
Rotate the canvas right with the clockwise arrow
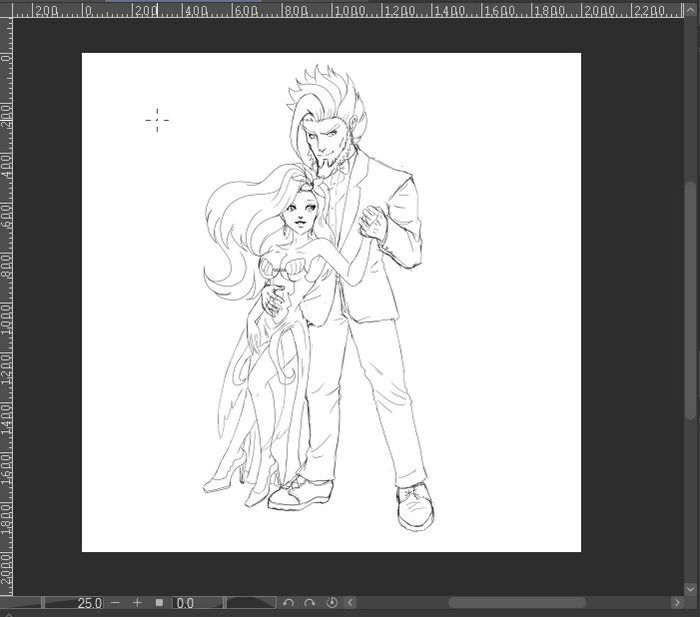[x=310, y=603]
